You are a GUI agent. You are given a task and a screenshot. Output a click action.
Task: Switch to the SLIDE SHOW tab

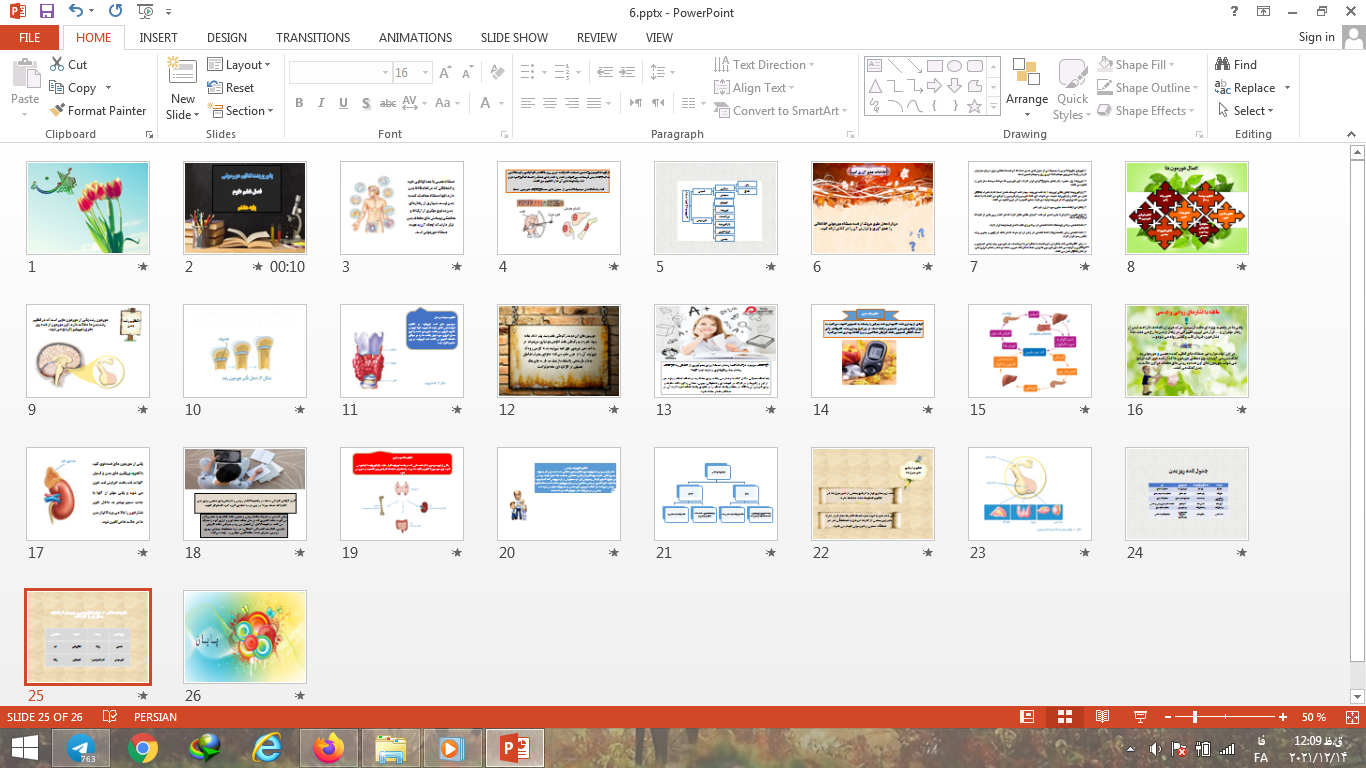tap(514, 37)
